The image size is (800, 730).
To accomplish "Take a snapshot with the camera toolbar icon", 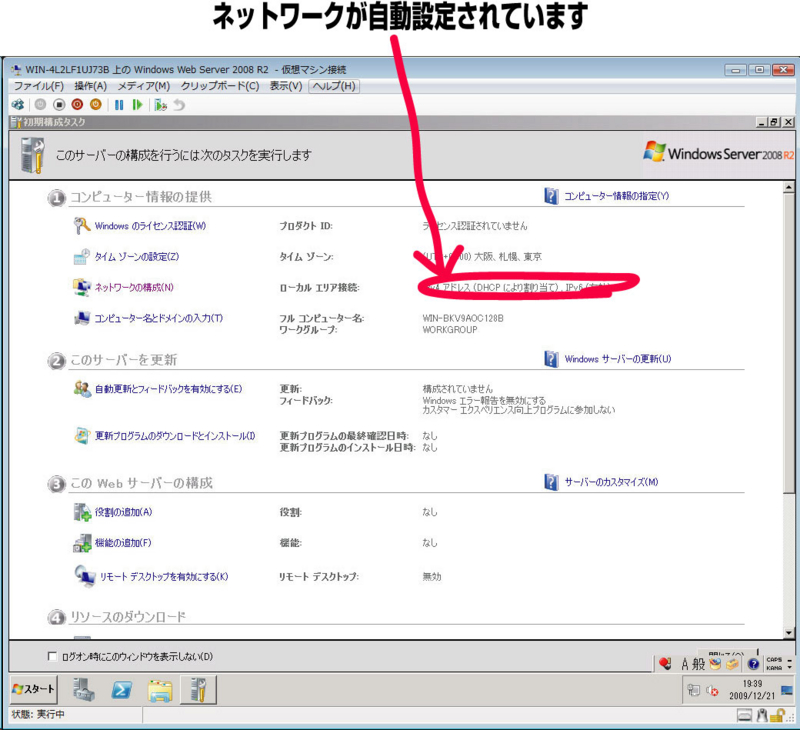I will pos(160,104).
